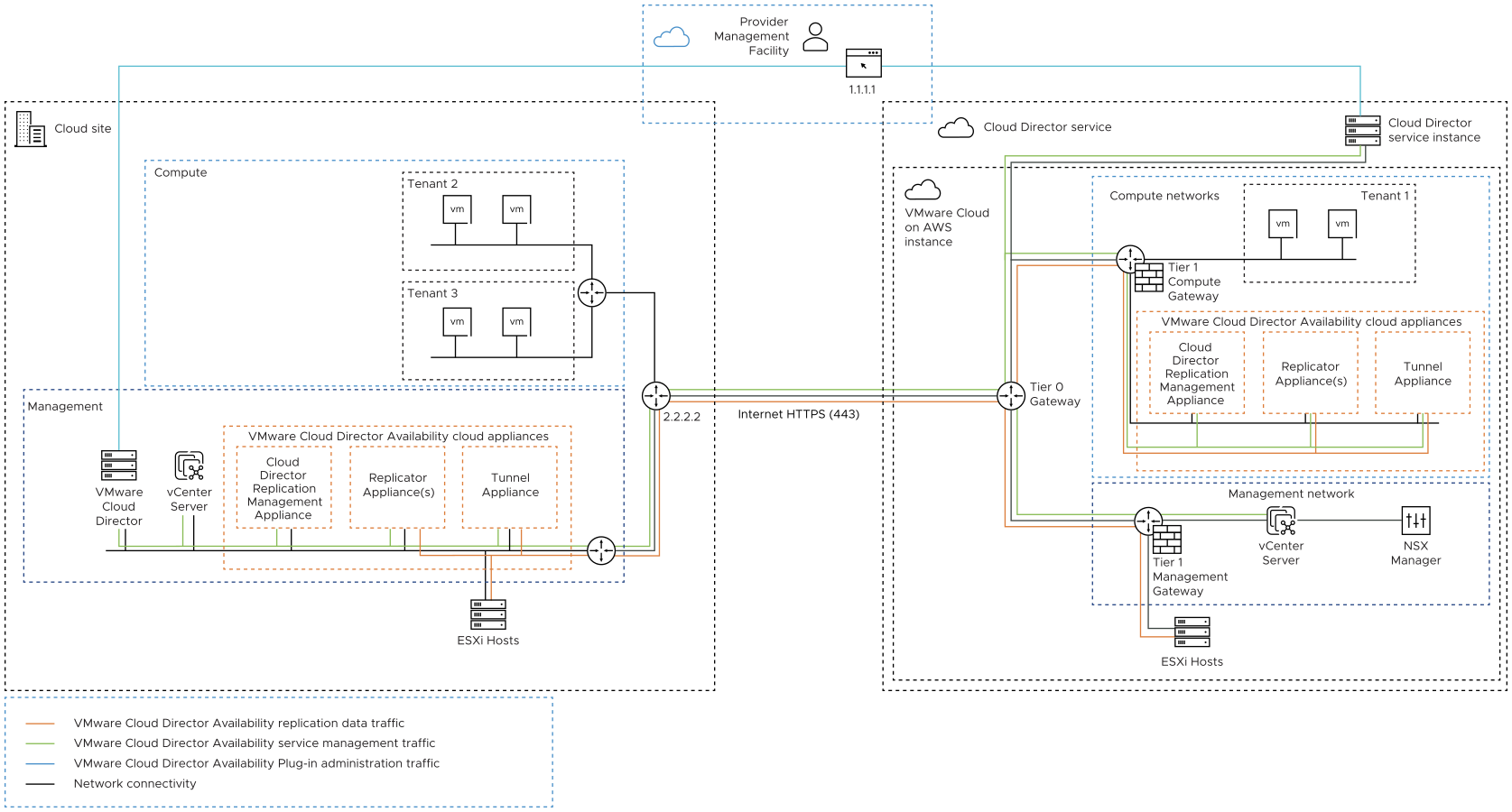Click the Cloud site ESXi Hosts server icon
This screenshot has height=812, width=1512.
click(x=488, y=614)
